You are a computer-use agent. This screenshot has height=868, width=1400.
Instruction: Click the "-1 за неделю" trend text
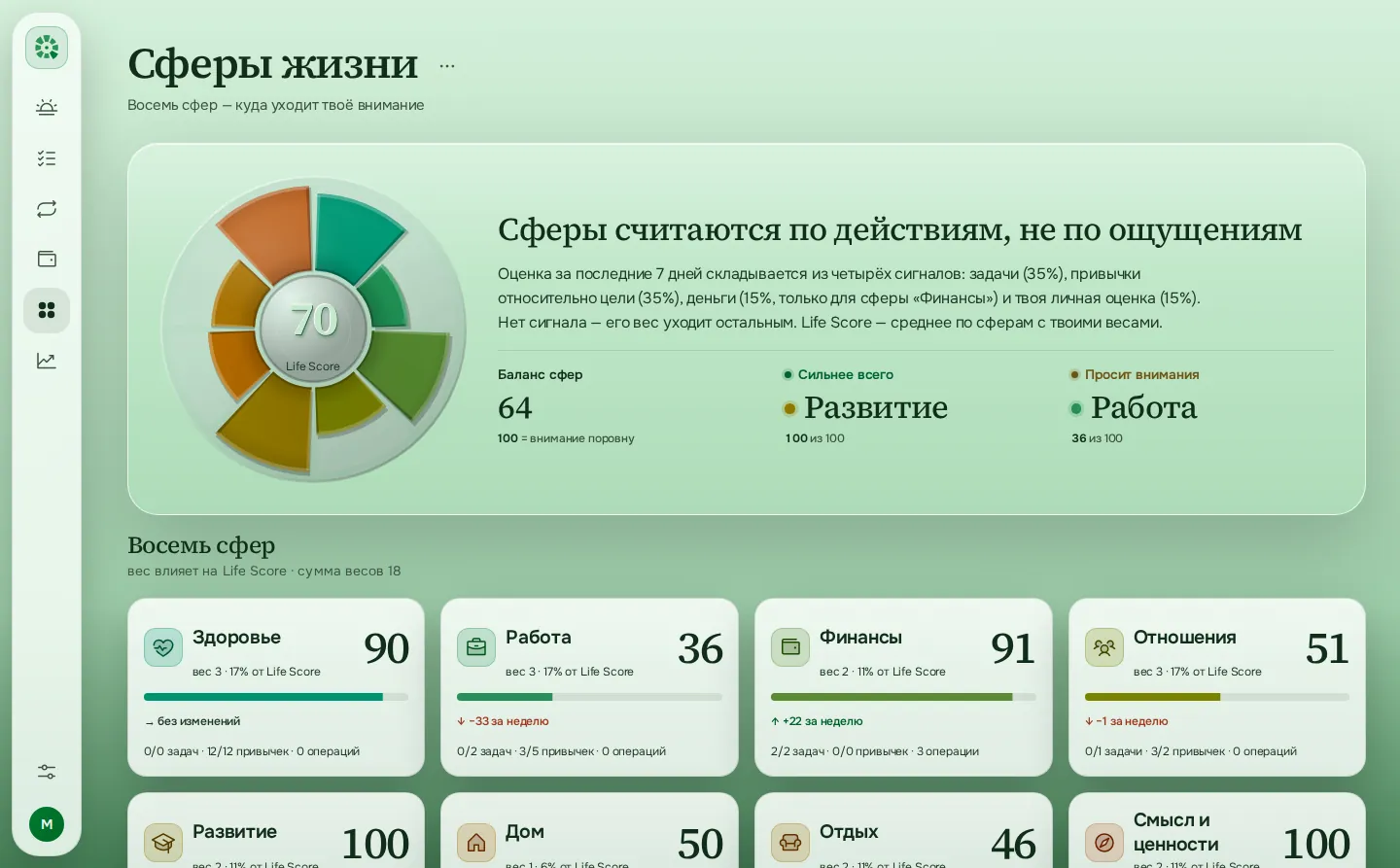[x=1127, y=721]
